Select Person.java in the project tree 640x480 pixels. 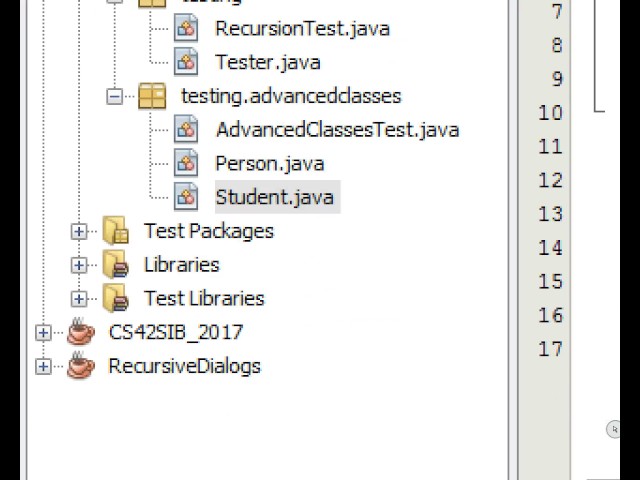(x=270, y=163)
